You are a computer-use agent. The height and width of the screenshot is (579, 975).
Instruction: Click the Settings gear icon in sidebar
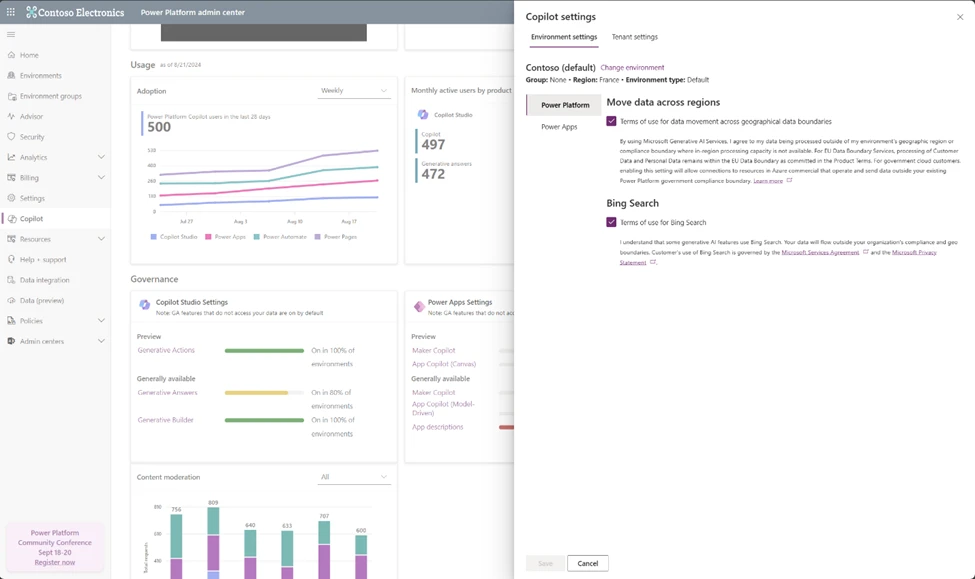pyautogui.click(x=11, y=198)
